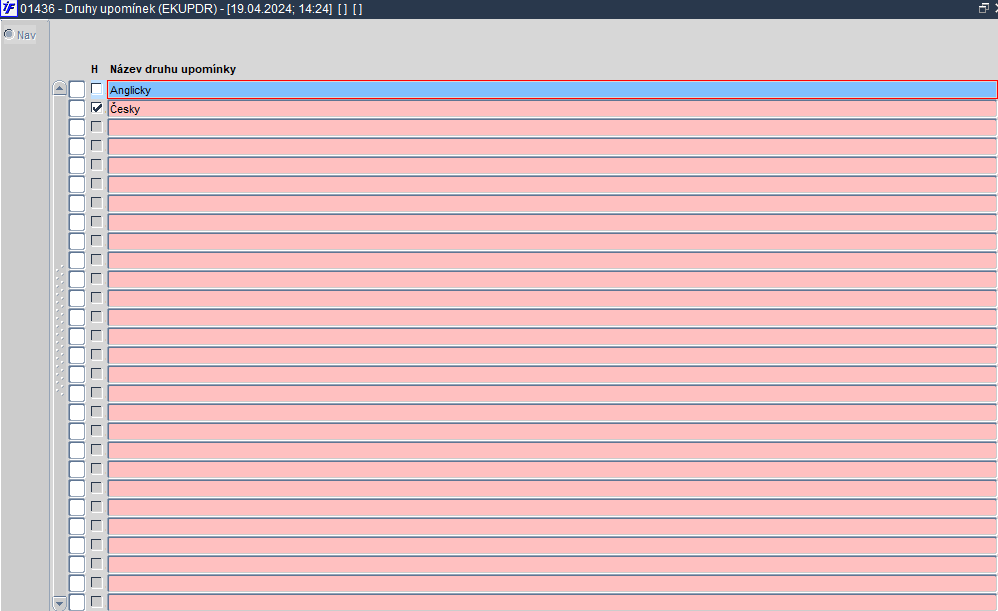Click the first empty name field below Česky
This screenshot has width=998, height=611.
552,128
